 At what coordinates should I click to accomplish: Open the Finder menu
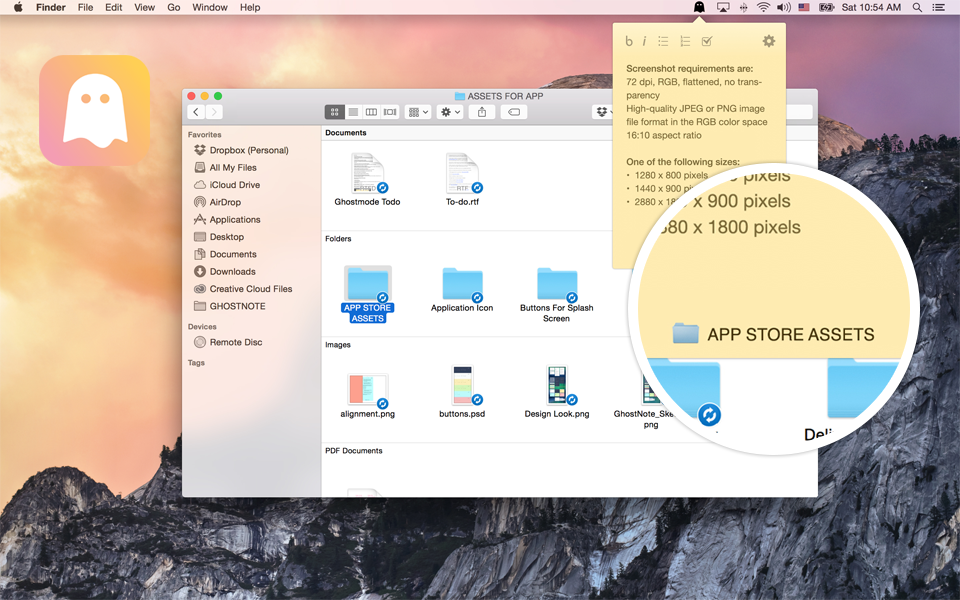coord(51,7)
